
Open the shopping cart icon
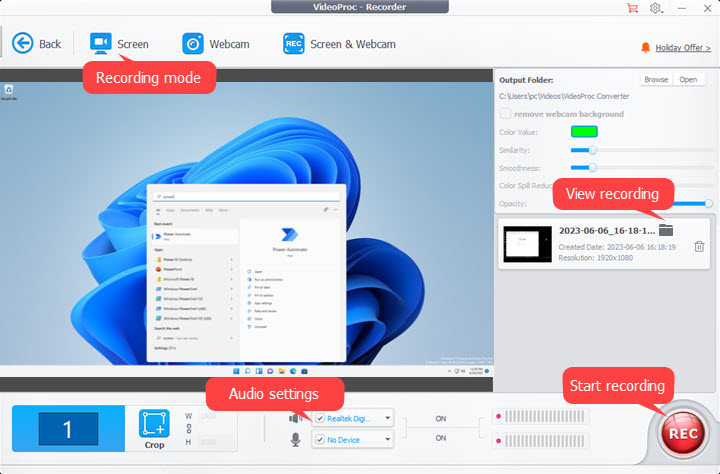click(x=632, y=8)
